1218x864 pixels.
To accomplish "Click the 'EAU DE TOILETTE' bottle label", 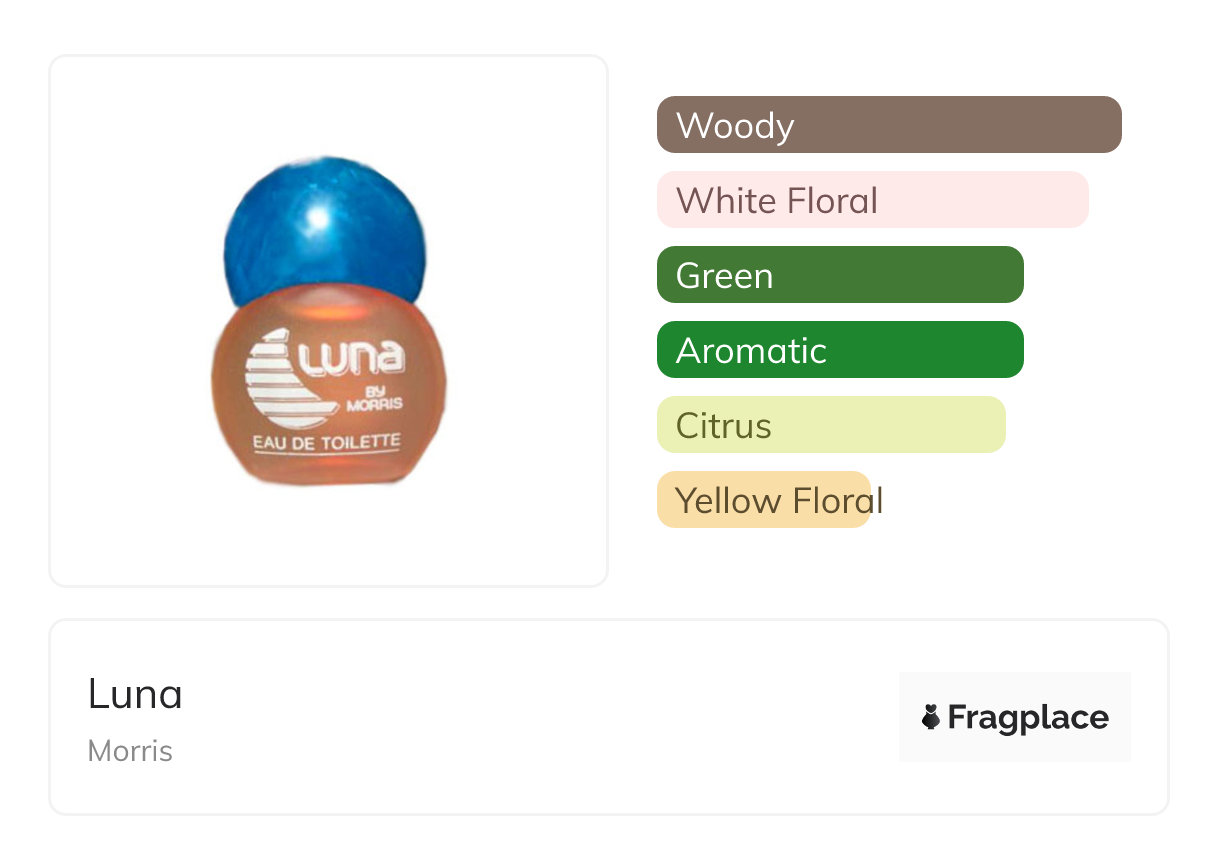I will (327, 441).
